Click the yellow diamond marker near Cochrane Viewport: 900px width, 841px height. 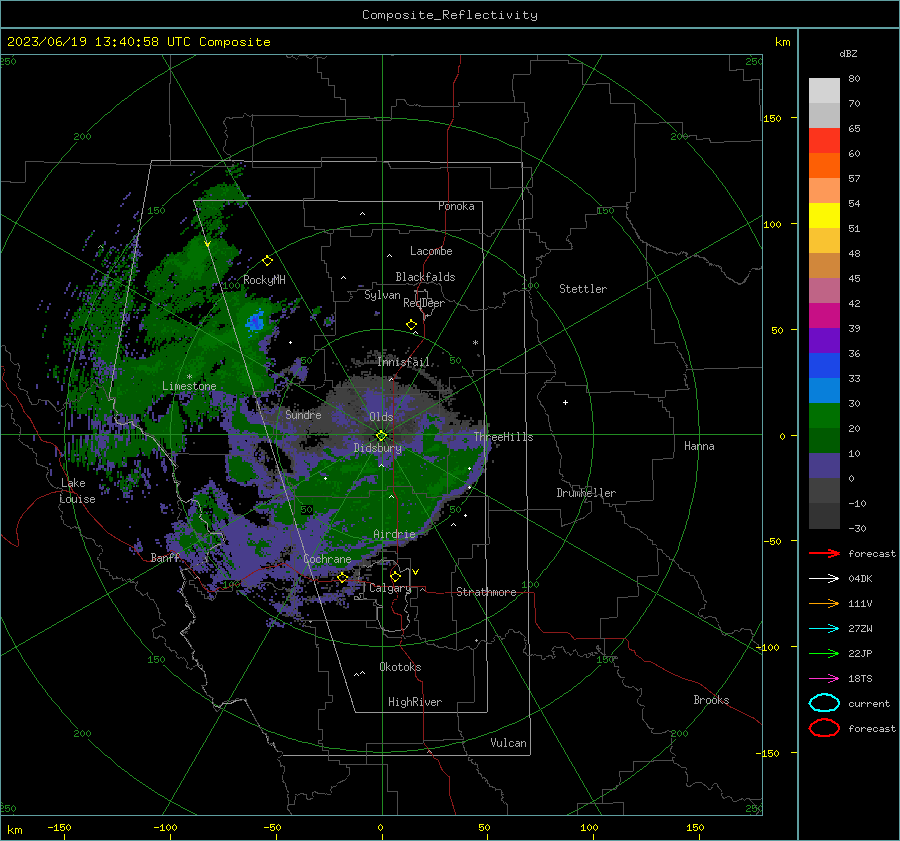point(343,577)
